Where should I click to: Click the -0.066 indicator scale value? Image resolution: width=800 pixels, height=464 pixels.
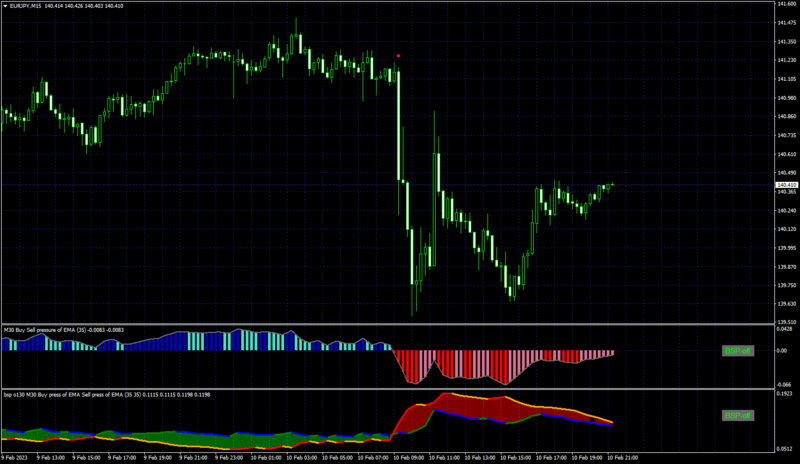pos(784,384)
